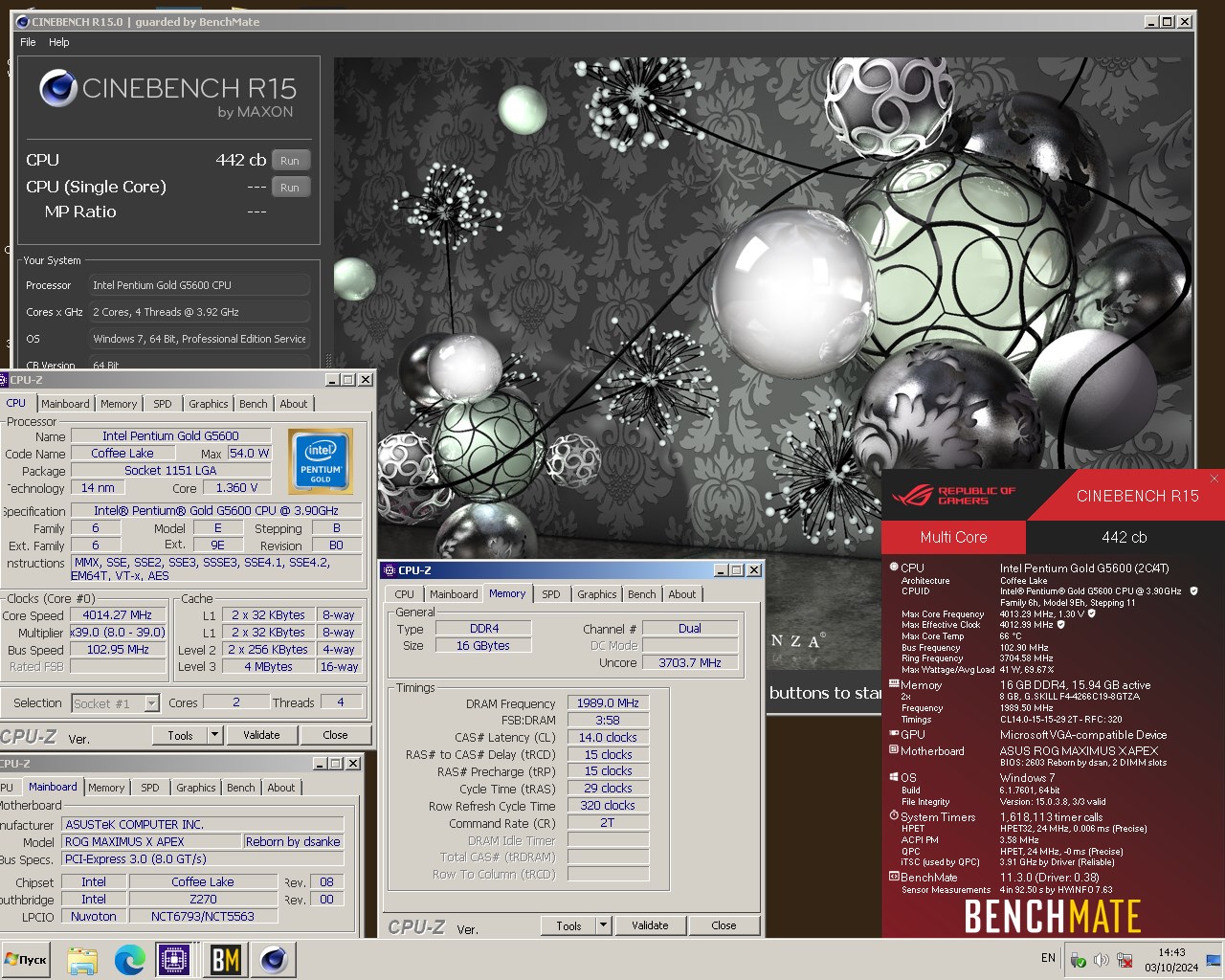Click the Republic of Gamers logo in BenchMate
This screenshot has width=1225, height=980.
point(953,496)
